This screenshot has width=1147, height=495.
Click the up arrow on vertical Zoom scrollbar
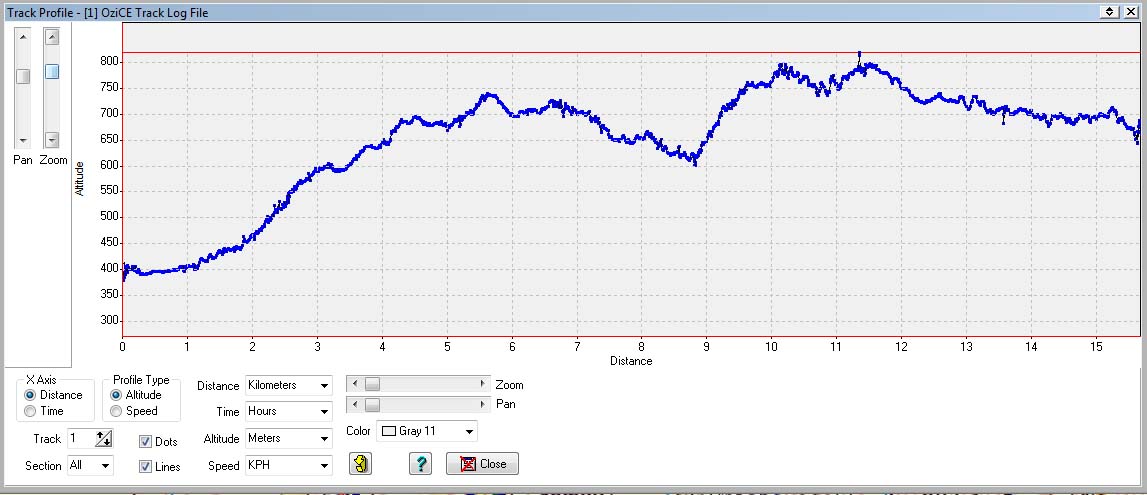(x=52, y=37)
